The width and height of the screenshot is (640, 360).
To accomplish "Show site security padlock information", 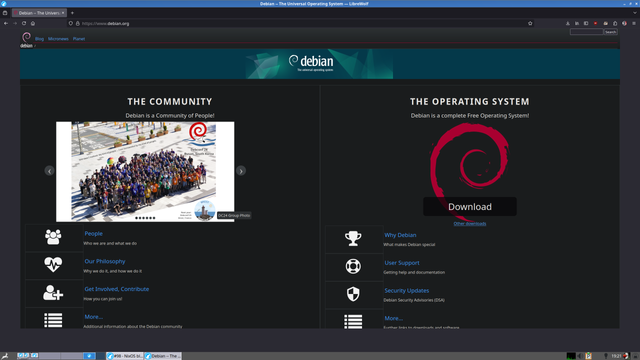I will tap(78, 23).
